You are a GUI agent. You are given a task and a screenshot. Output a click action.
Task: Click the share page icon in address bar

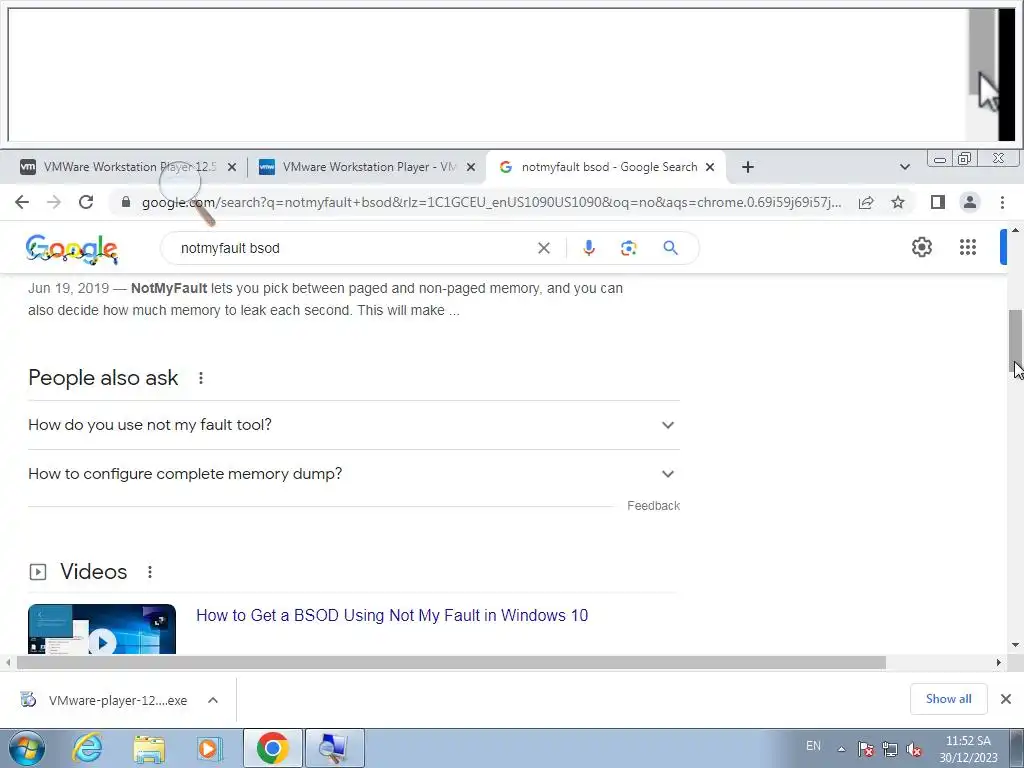[866, 202]
